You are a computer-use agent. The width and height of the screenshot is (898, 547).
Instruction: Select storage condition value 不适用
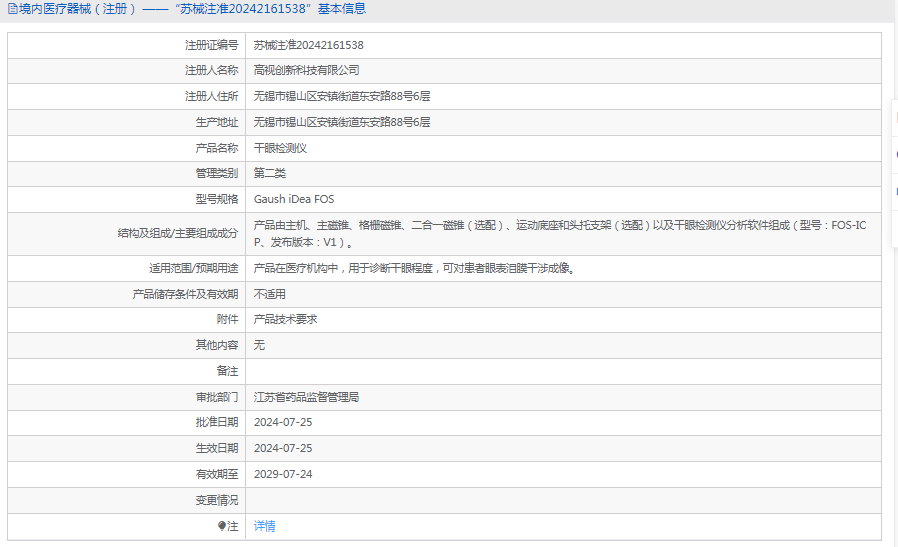tap(270, 294)
